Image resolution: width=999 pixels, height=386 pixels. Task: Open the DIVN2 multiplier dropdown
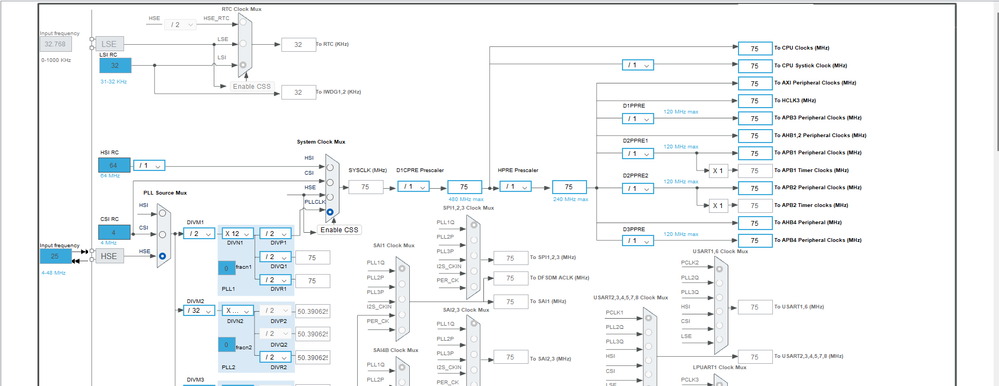(x=239, y=311)
